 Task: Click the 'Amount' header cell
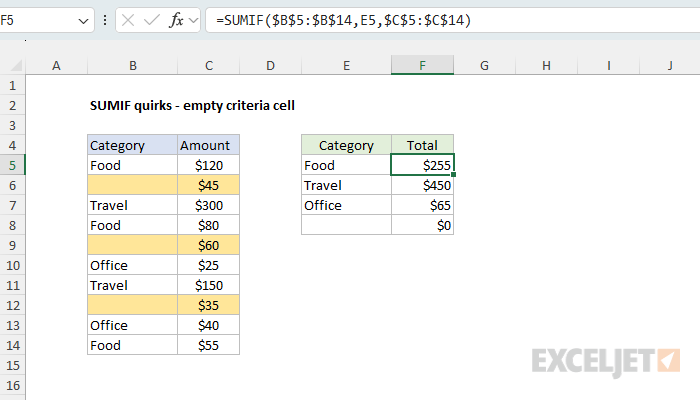coord(208,145)
